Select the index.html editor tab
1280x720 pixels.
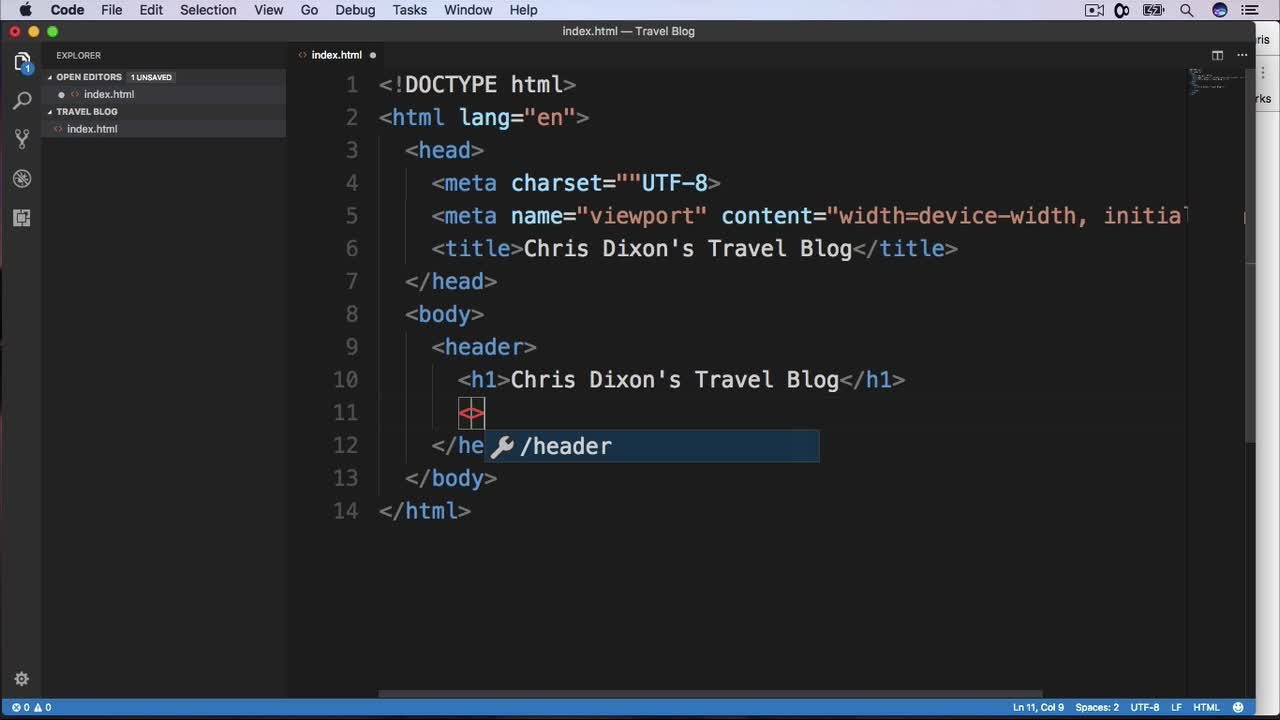tap(336, 55)
